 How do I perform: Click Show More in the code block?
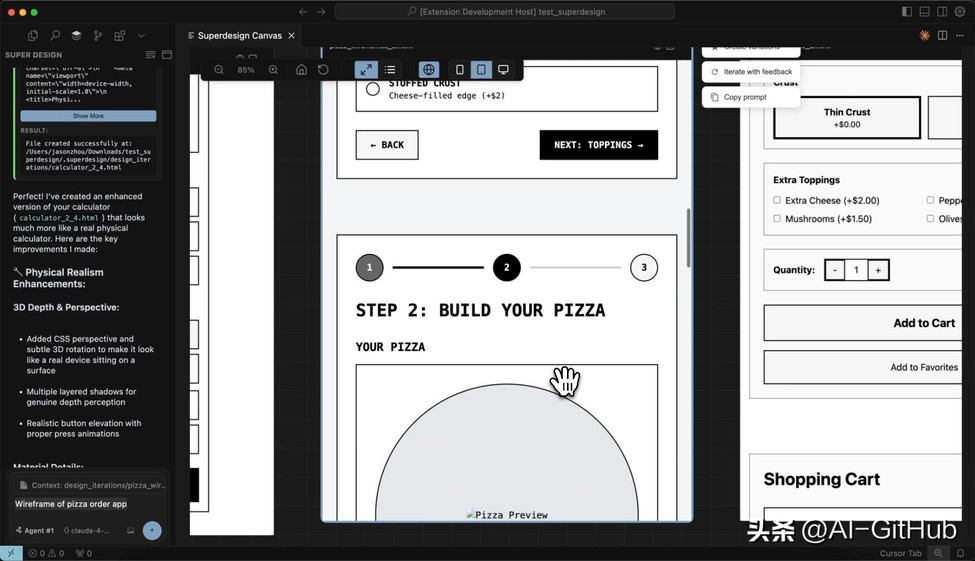click(x=88, y=116)
